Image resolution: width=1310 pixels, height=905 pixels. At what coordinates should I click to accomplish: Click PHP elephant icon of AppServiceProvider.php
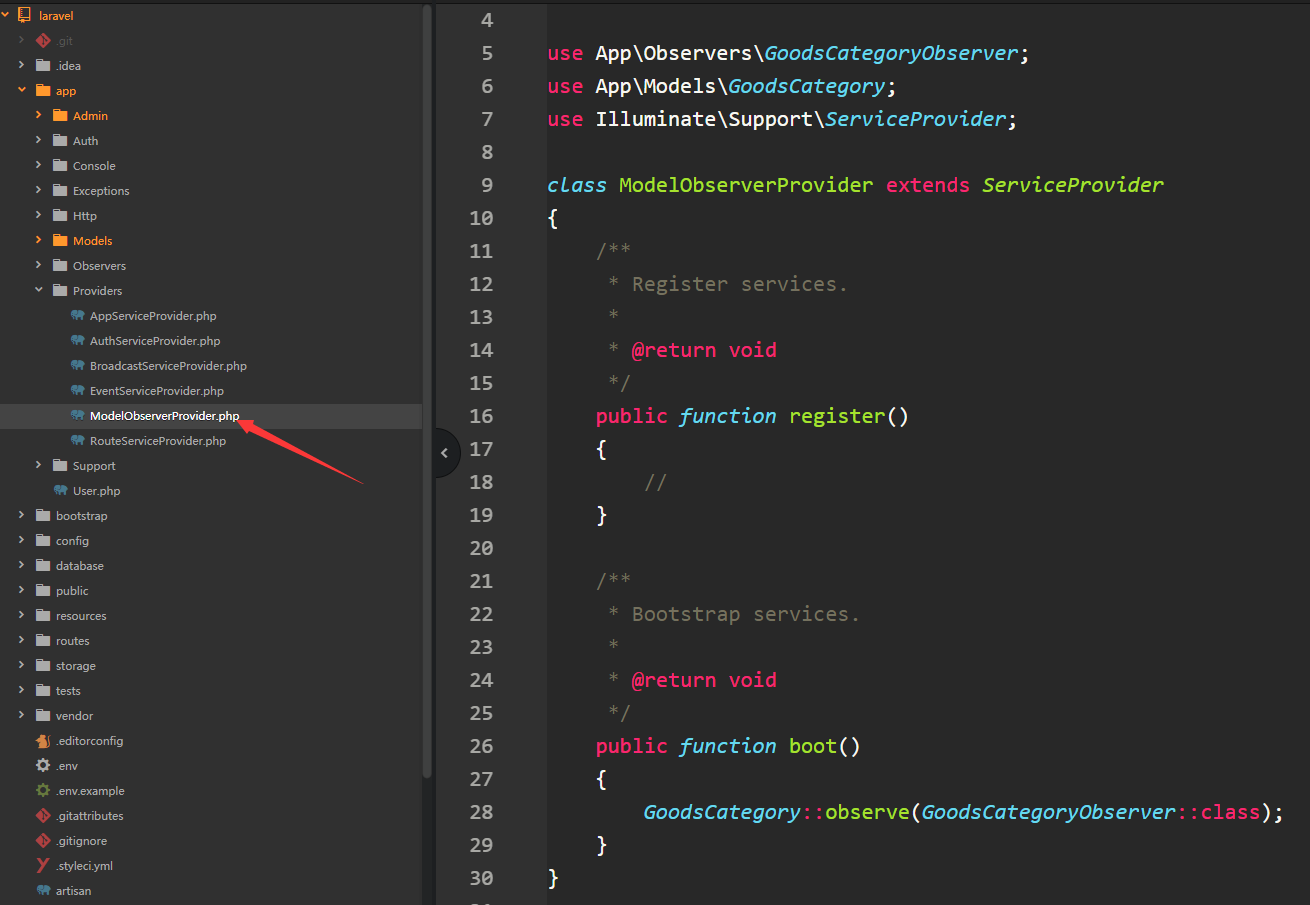coord(77,316)
